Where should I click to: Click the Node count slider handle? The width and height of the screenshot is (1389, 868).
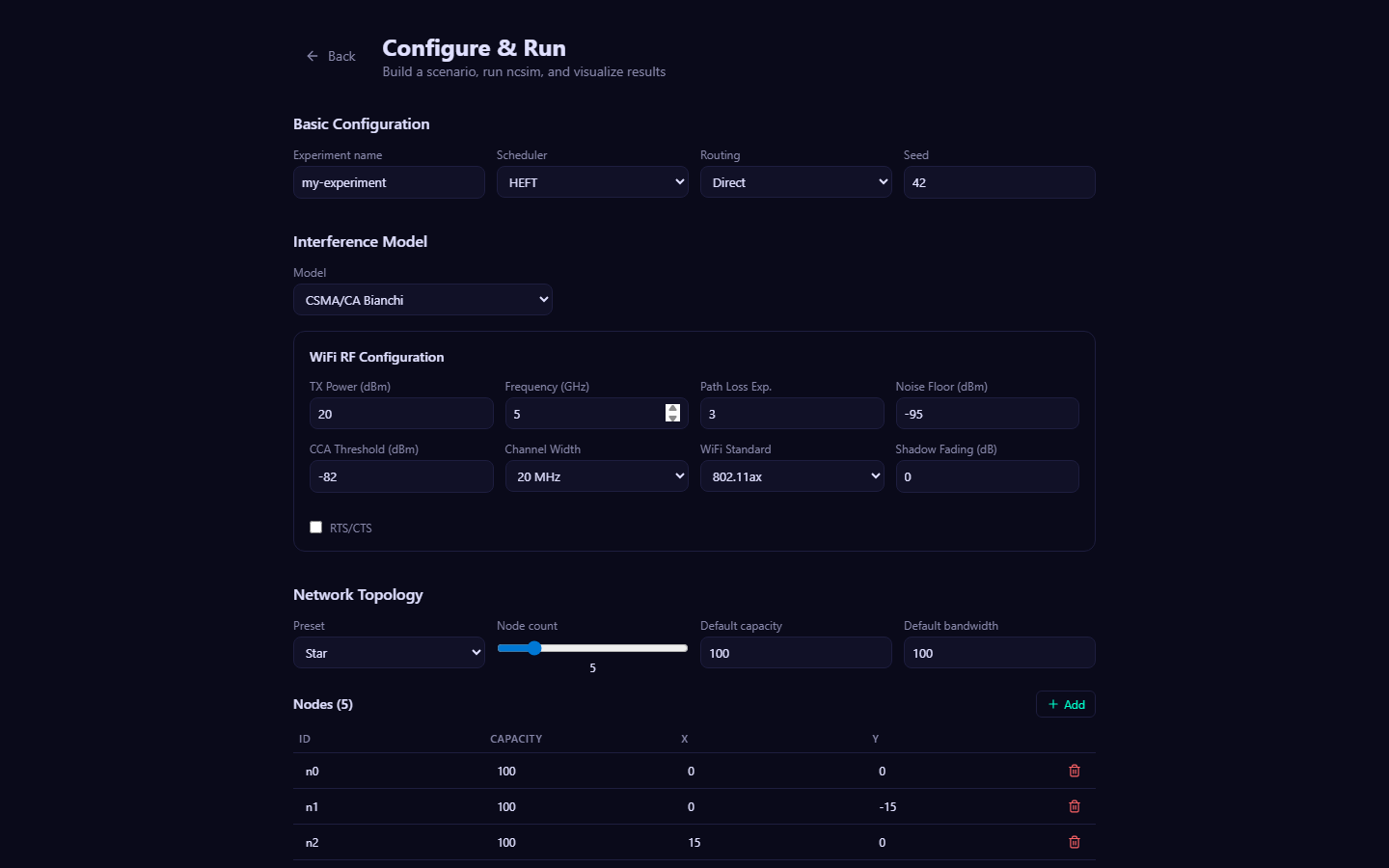tap(534, 648)
